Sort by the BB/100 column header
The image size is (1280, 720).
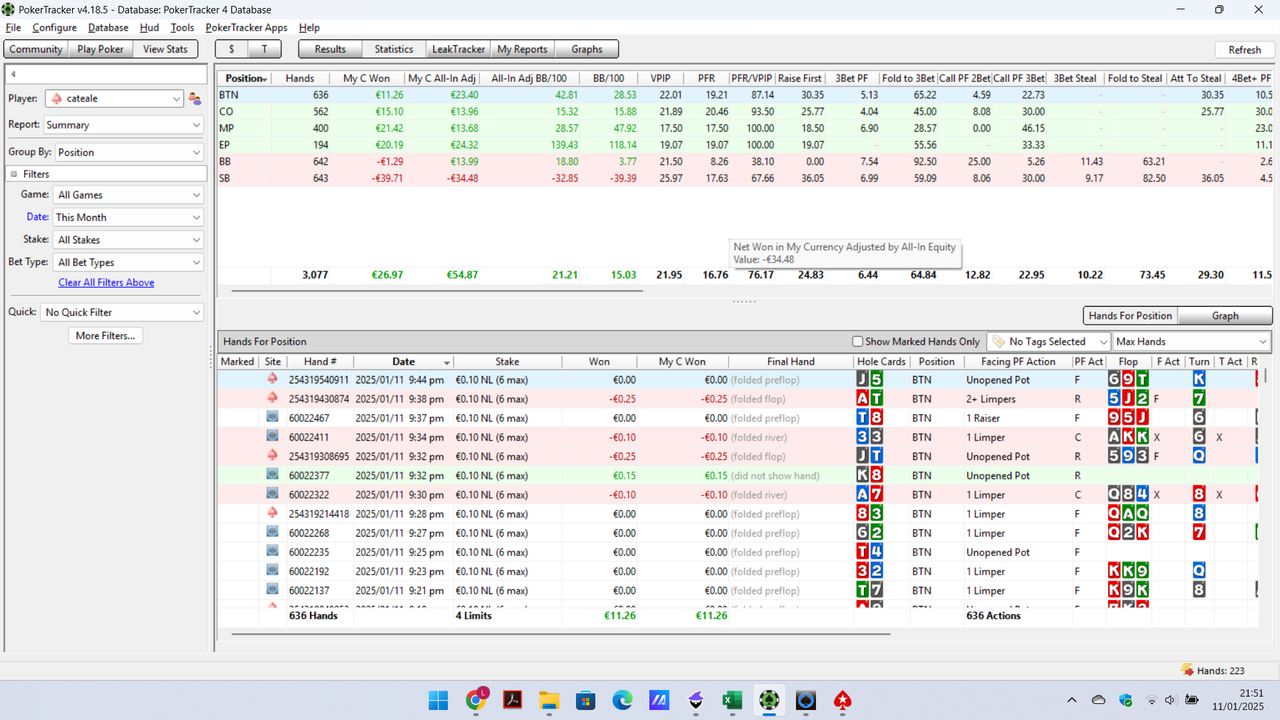(x=609, y=78)
